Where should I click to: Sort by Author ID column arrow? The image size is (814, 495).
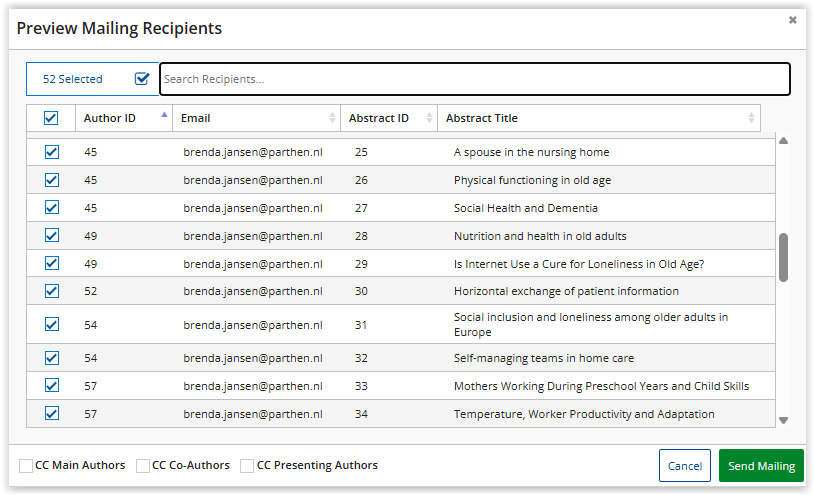tap(164, 117)
